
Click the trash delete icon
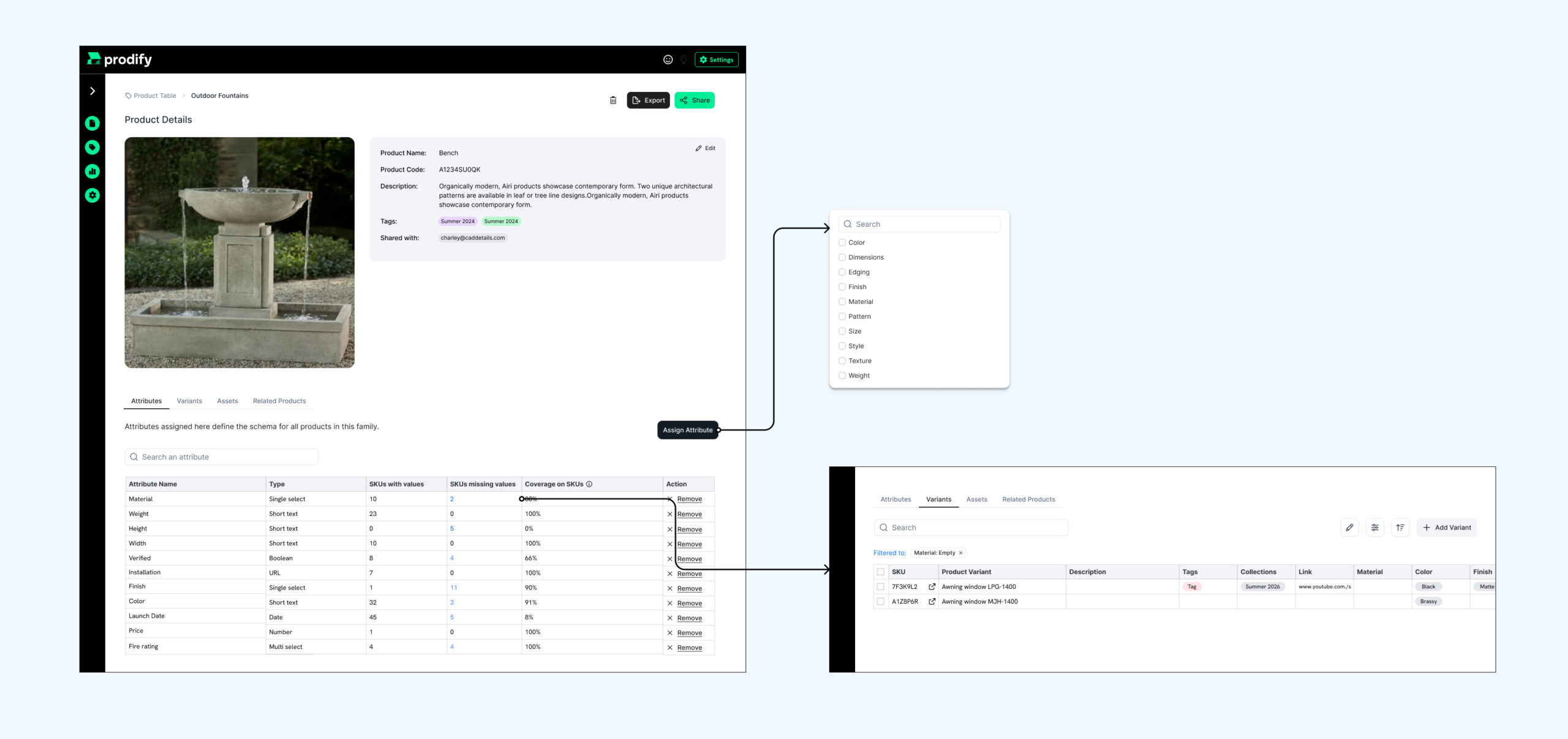[x=612, y=100]
